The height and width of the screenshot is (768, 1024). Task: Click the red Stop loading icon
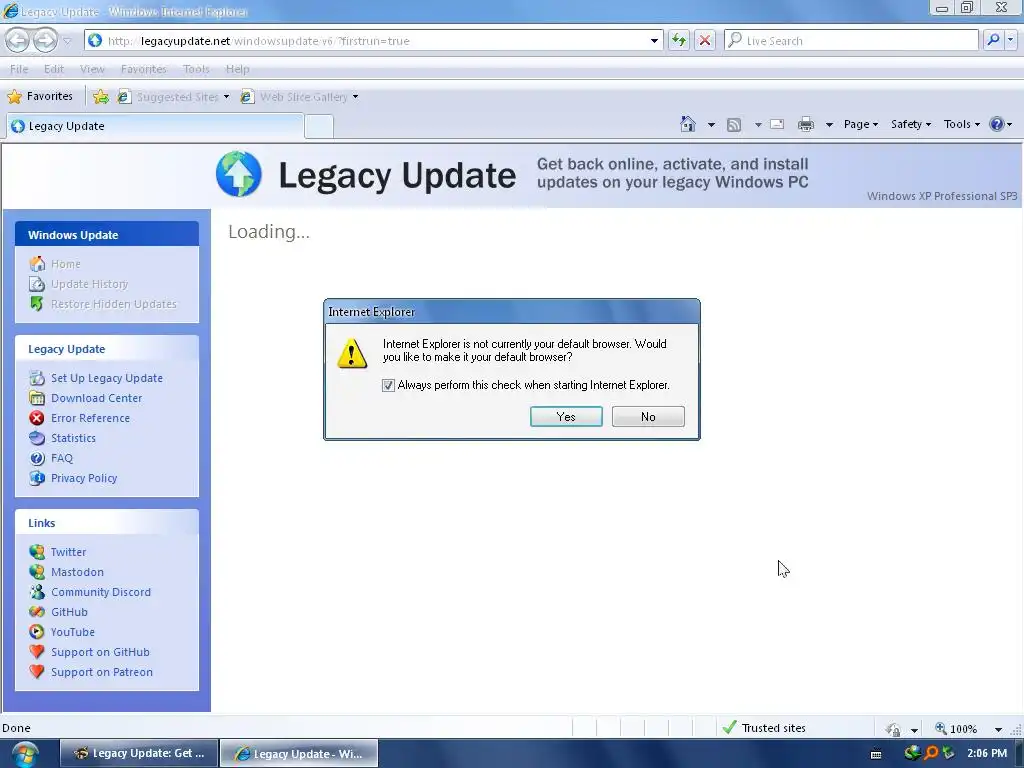[x=705, y=40]
